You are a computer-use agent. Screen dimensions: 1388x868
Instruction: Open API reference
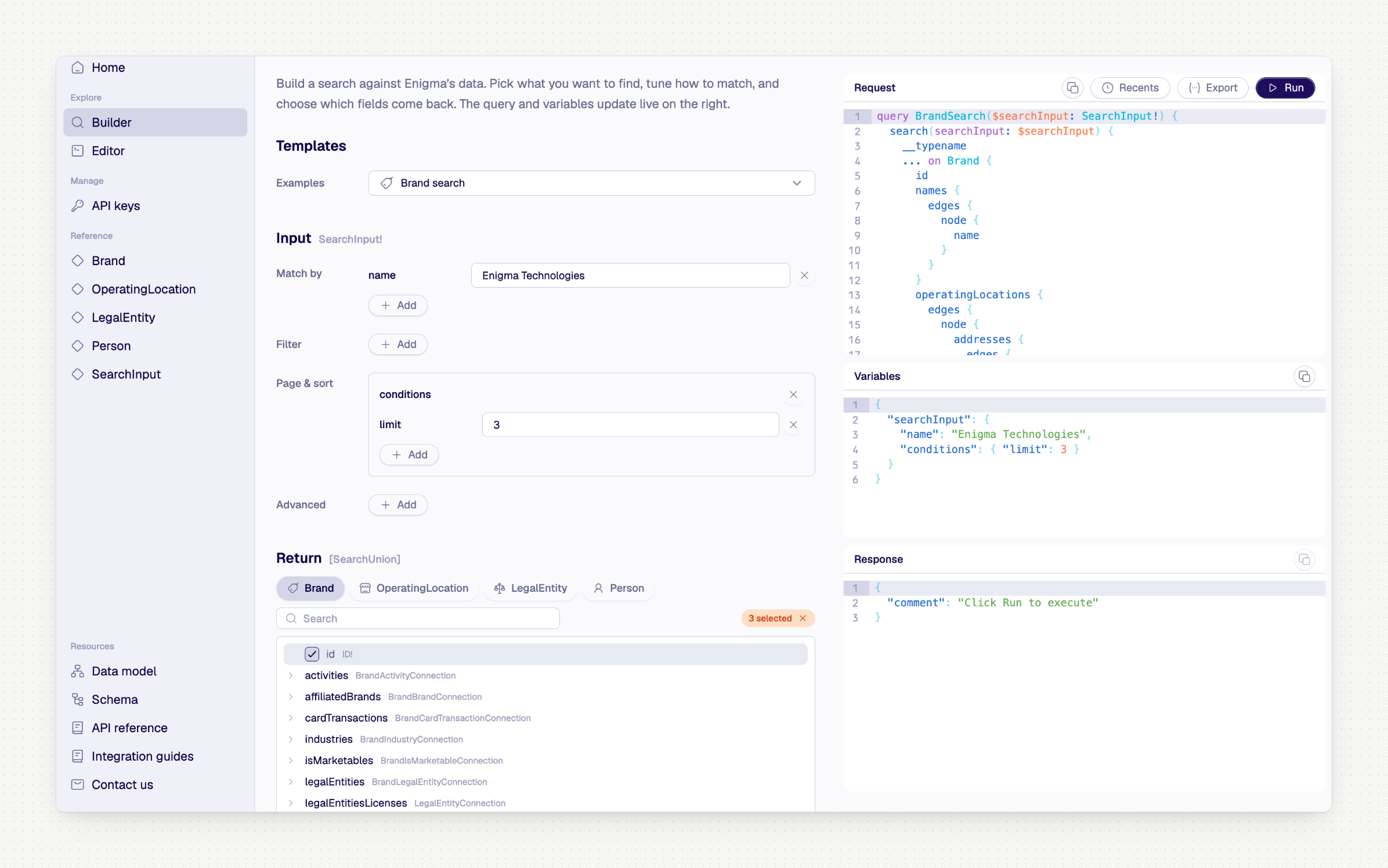155,728
